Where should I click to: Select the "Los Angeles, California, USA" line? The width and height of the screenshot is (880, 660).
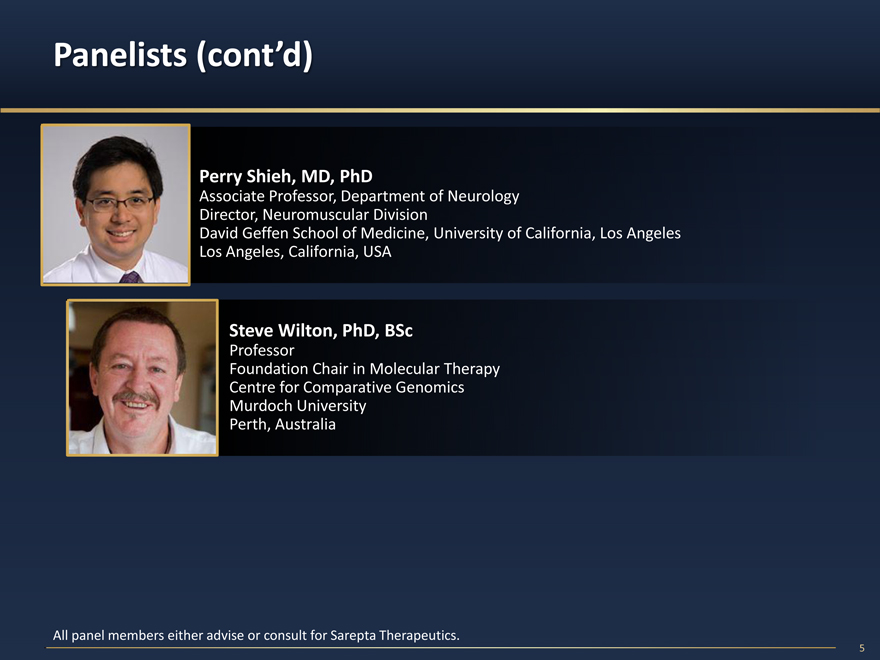[295, 252]
